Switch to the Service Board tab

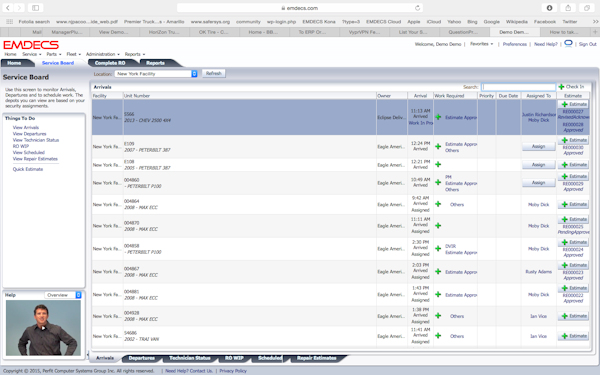click(58, 63)
